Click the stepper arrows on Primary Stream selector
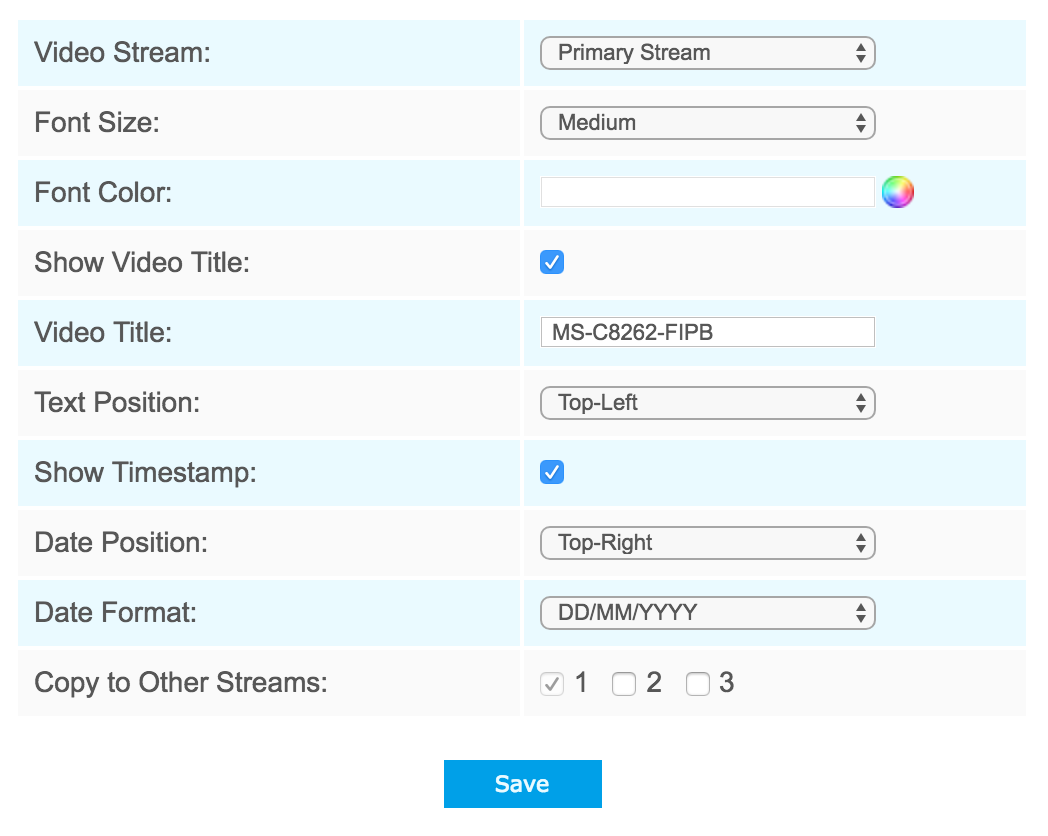Image resolution: width=1048 pixels, height=836 pixels. (862, 52)
